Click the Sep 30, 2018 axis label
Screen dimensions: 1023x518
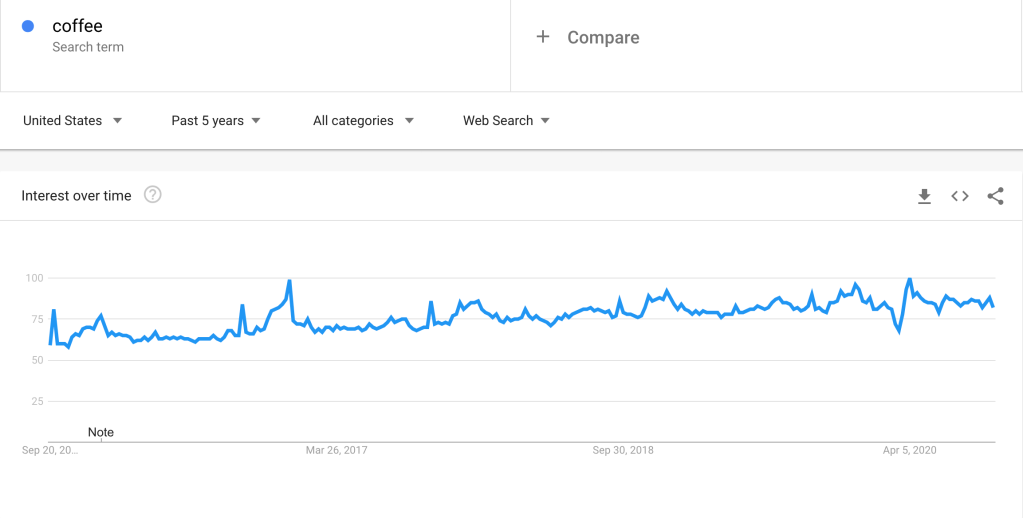[623, 450]
